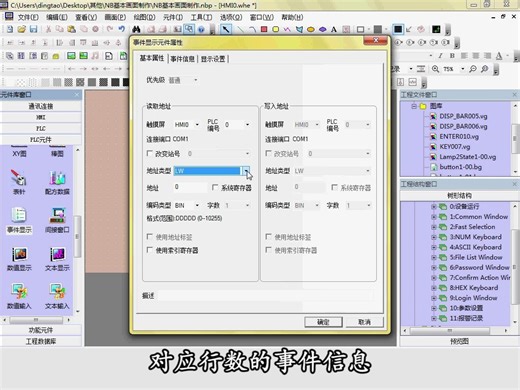This screenshot has height=390, width=520.
Task: Toggle read address 使用索引寄存器 checkbox
Action: click(150, 250)
